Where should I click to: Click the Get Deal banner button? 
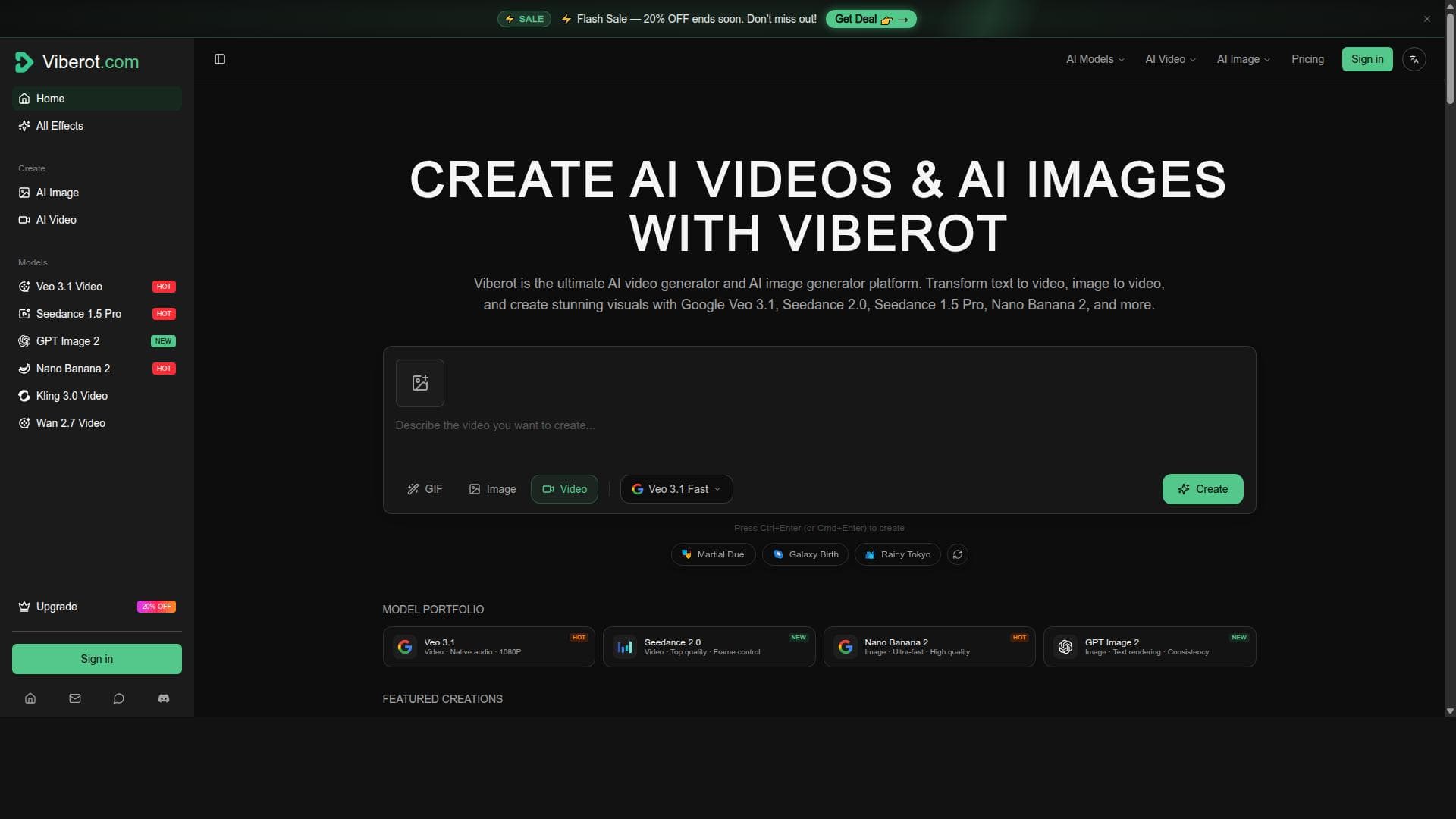coord(871,19)
